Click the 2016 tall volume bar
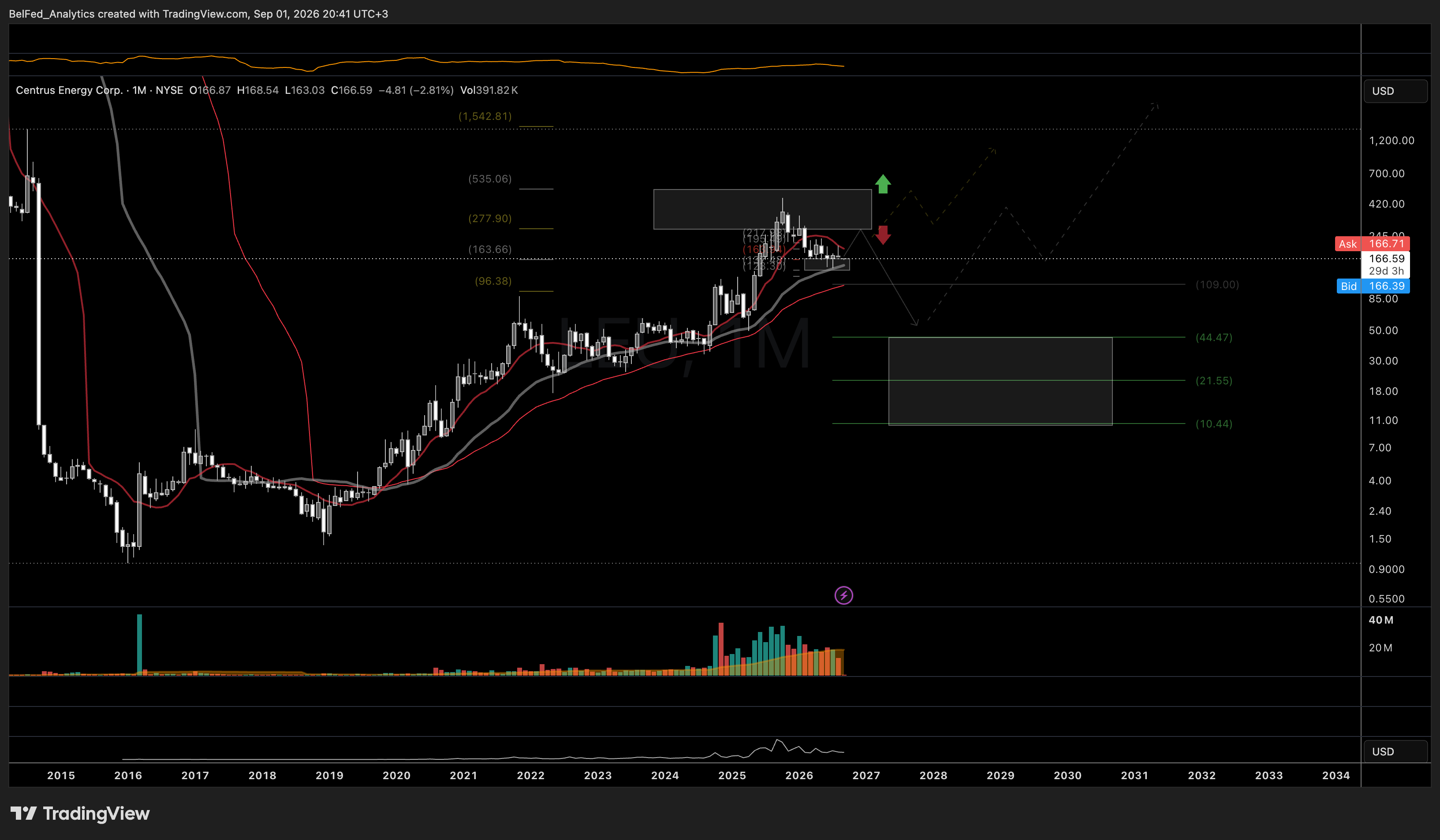This screenshot has width=1440, height=840. point(139,645)
